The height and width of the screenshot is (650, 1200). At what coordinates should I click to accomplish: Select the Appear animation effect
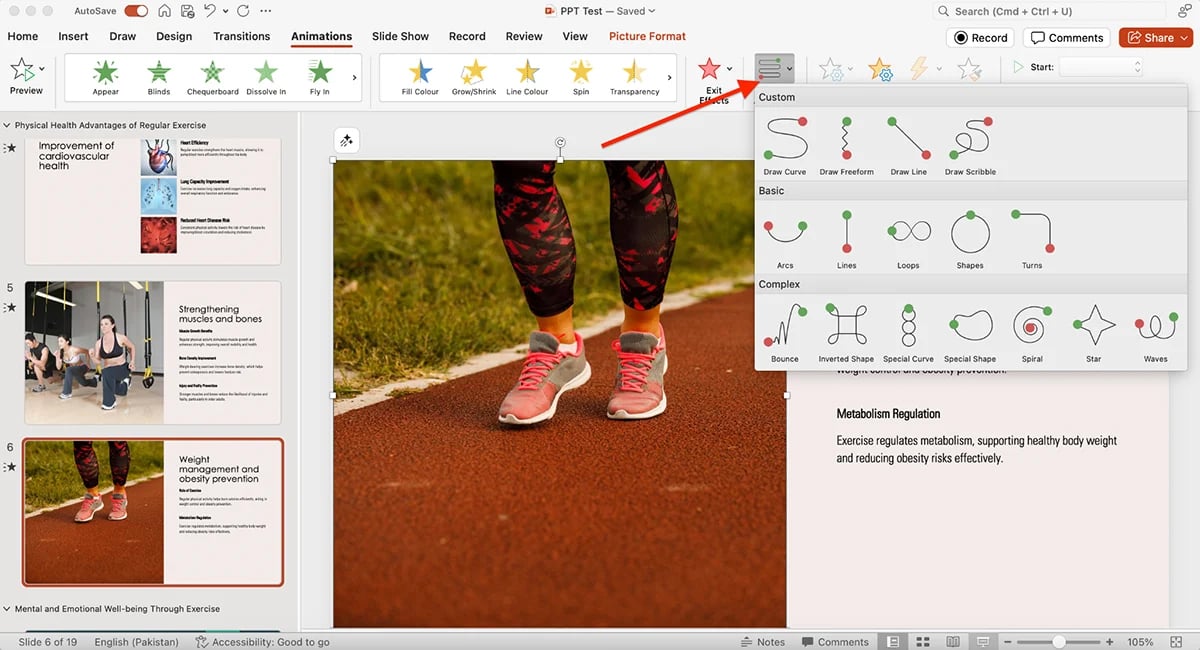(105, 75)
